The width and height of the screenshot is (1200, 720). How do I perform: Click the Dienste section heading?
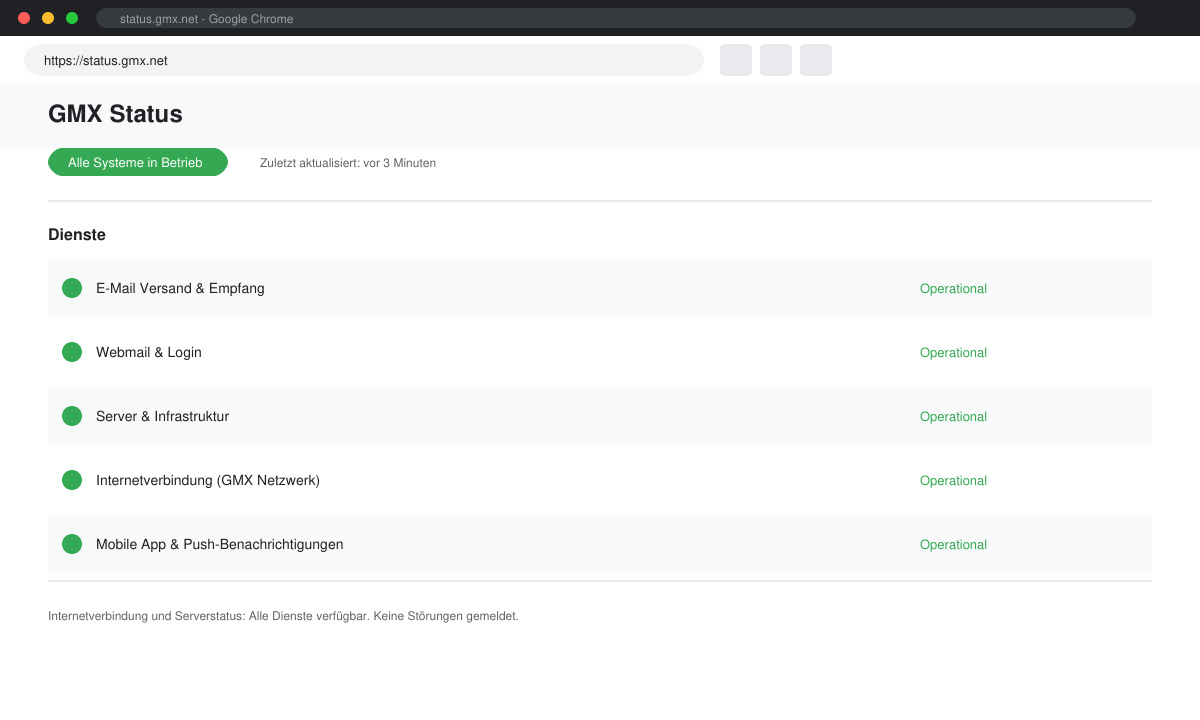(x=77, y=234)
